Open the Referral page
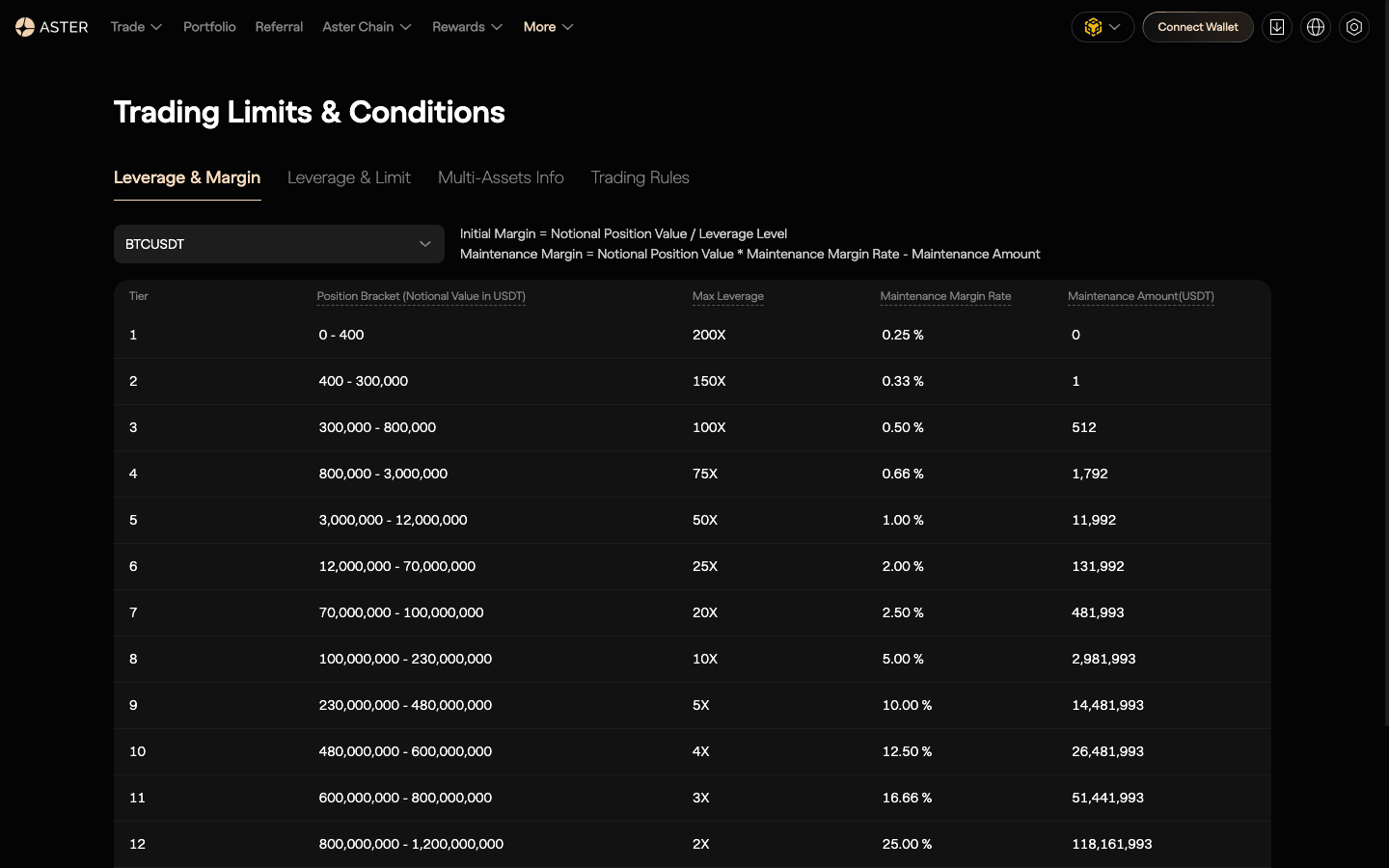 pos(279,27)
